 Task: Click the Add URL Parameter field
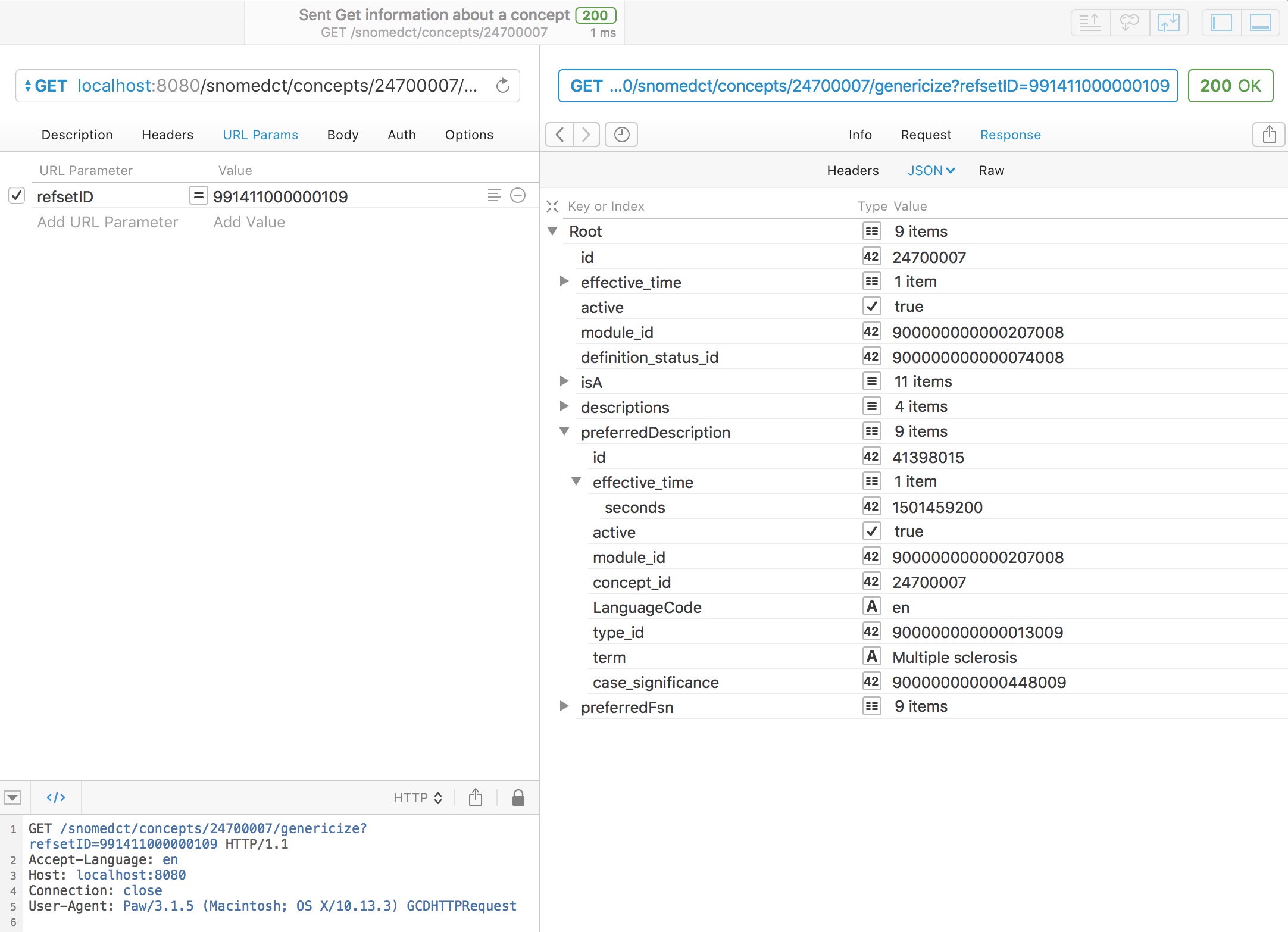click(x=108, y=223)
